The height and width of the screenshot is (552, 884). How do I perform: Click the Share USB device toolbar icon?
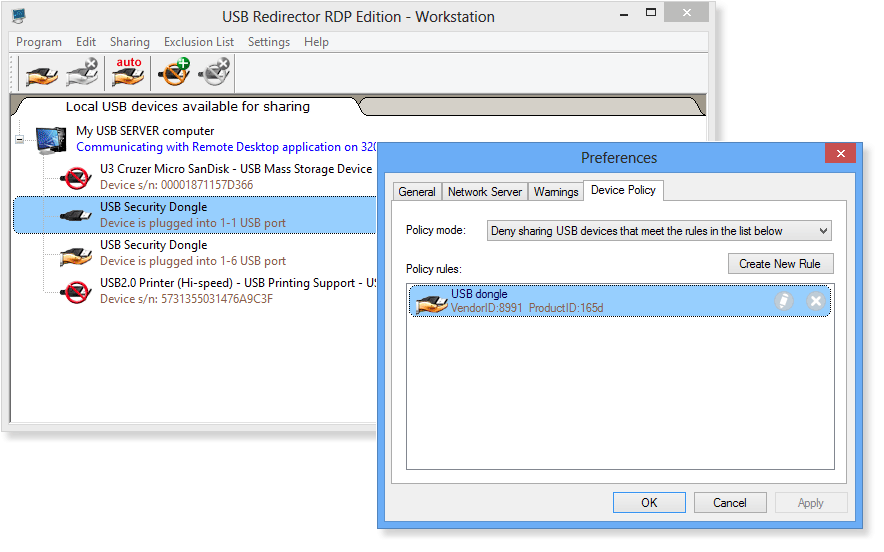coord(43,74)
